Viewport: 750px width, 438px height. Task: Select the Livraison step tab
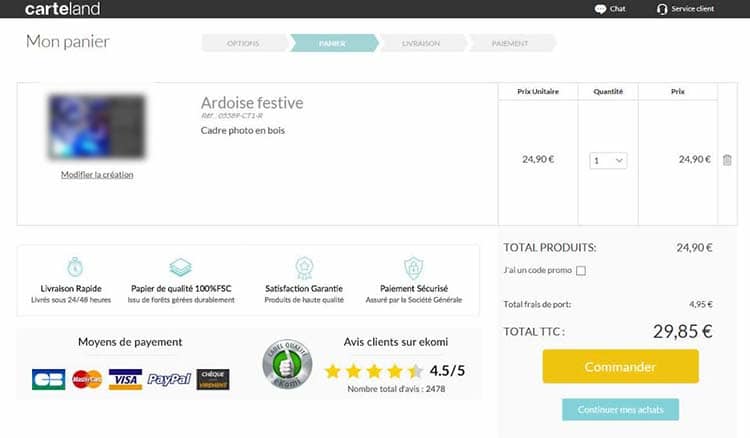coord(420,43)
